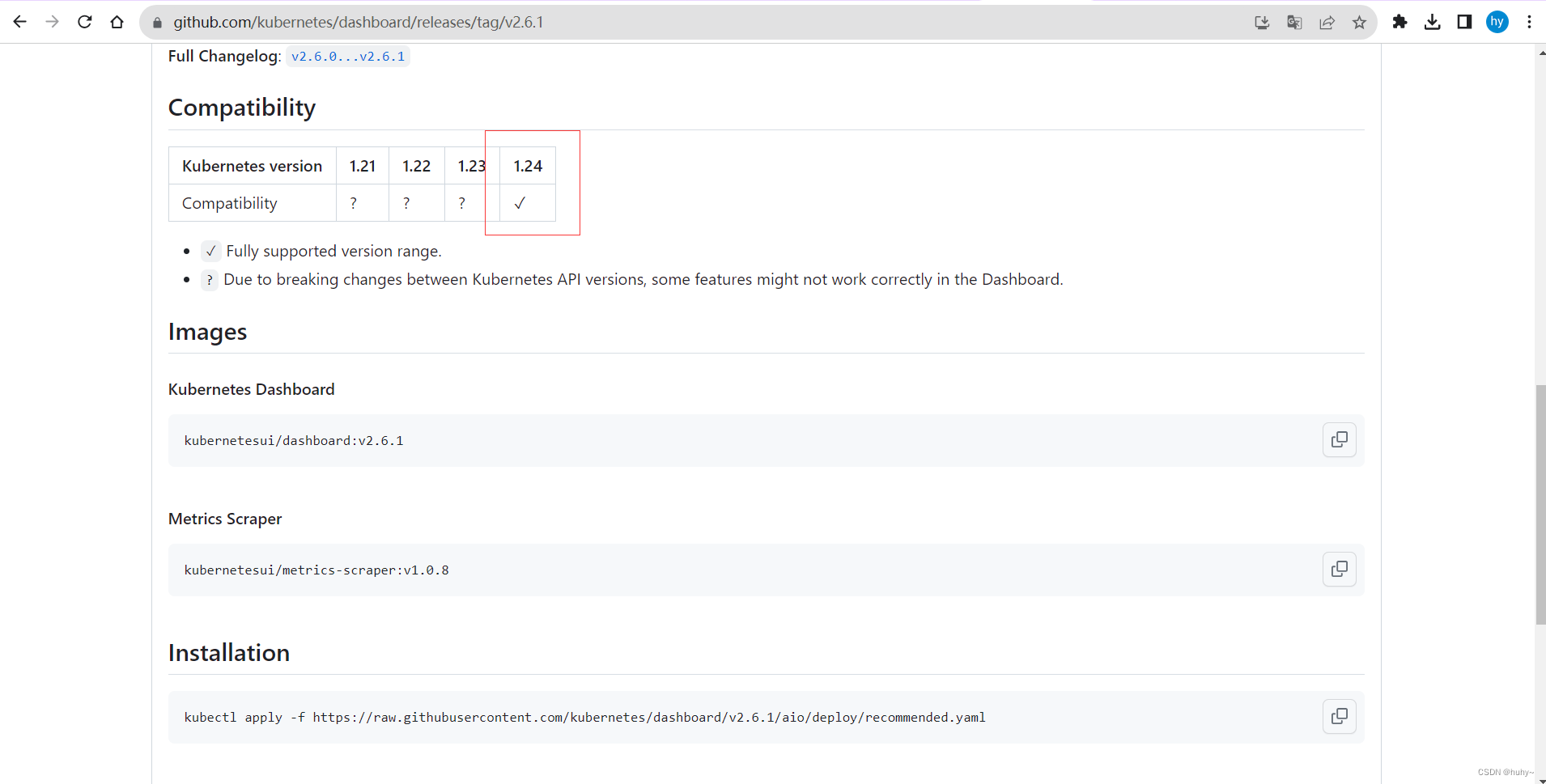Click the question mark cell under 1.22
This screenshot has width=1546, height=784.
(417, 203)
